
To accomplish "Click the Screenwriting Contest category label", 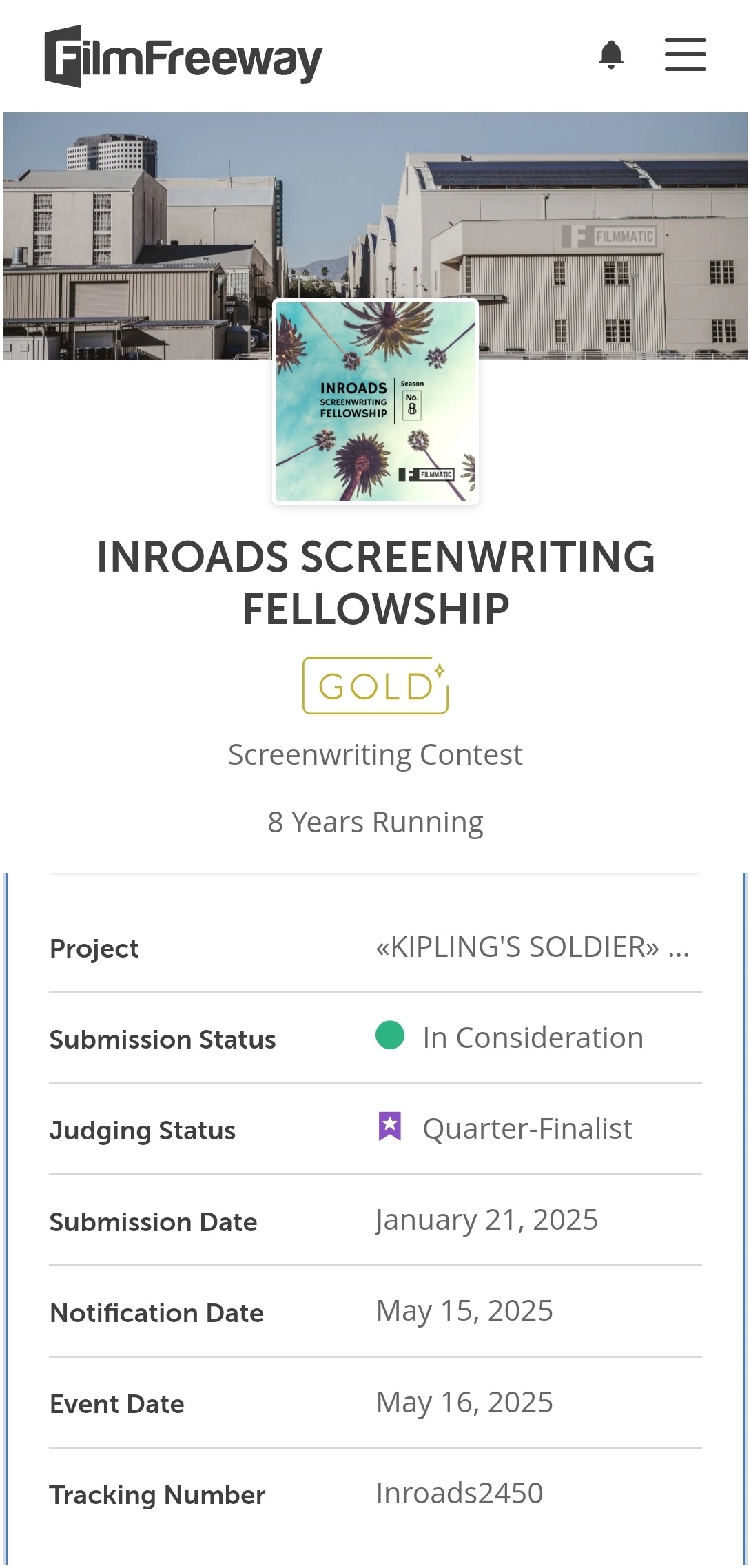I will point(375,755).
